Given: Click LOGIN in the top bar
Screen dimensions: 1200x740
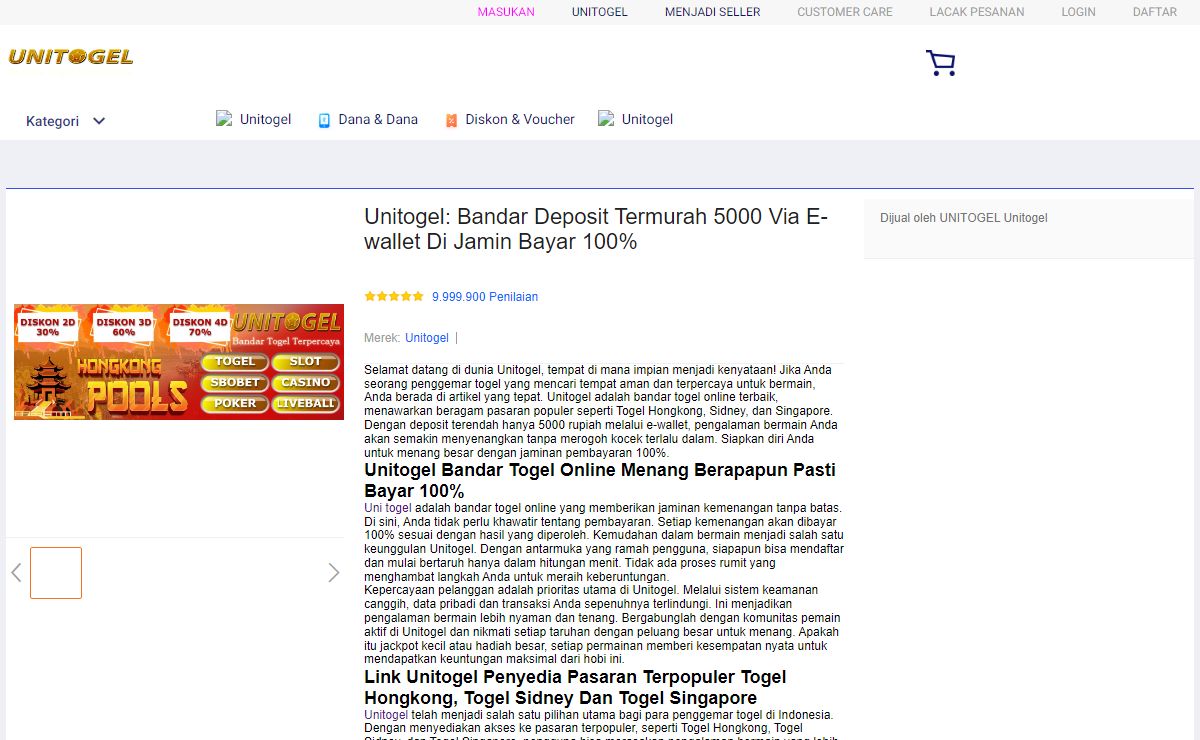Looking at the screenshot, I should pos(1079,12).
